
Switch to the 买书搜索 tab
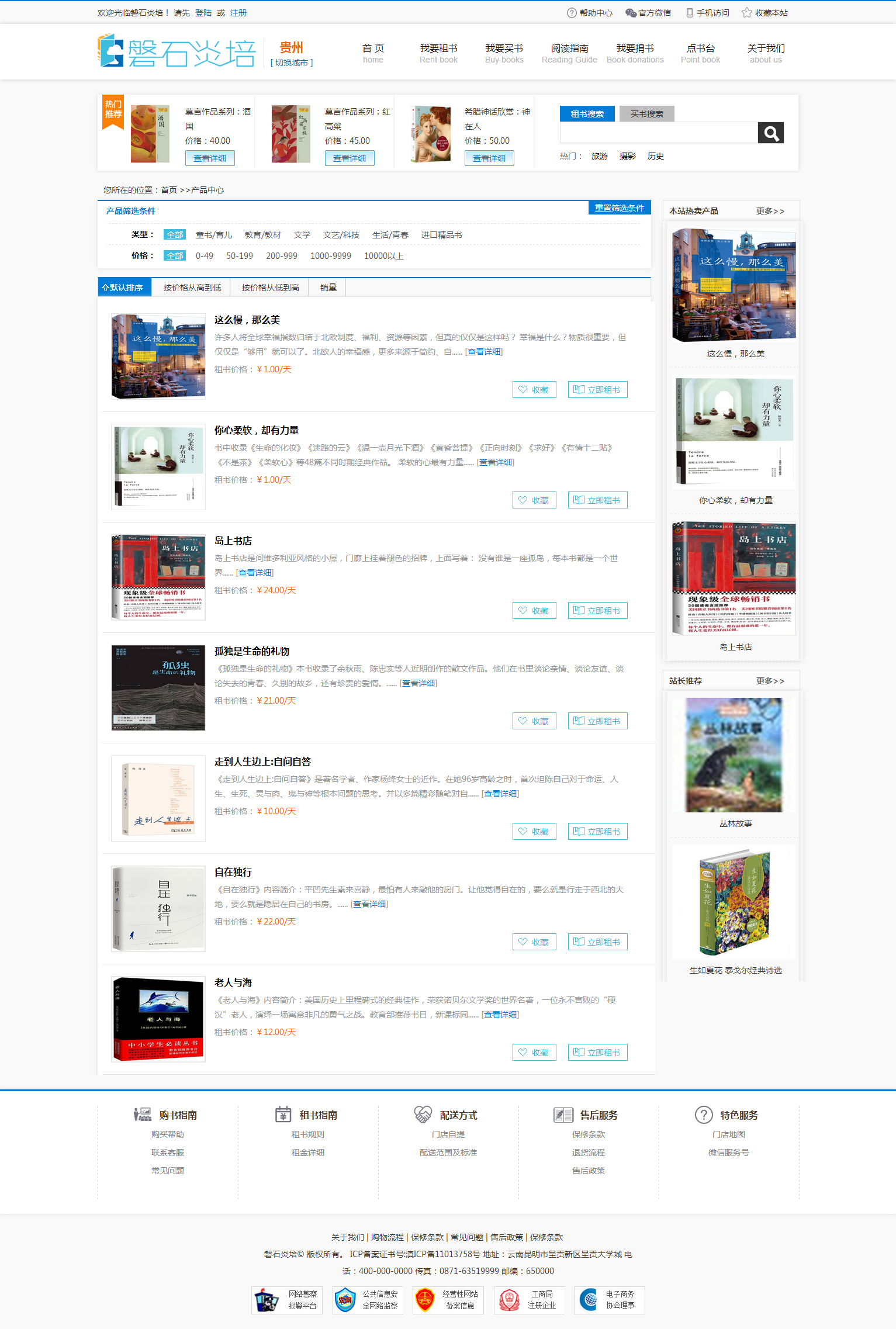pyautogui.click(x=646, y=114)
